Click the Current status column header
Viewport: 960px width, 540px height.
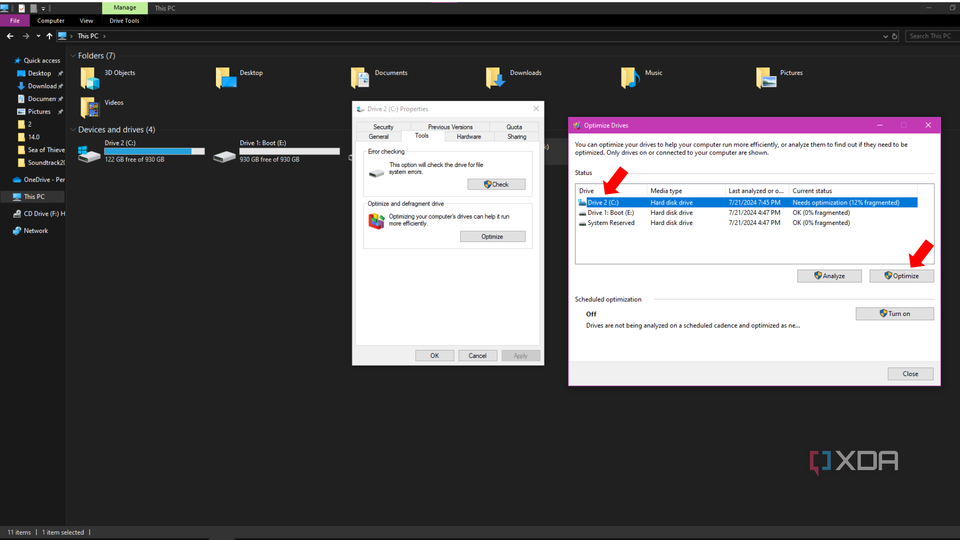[x=853, y=191]
